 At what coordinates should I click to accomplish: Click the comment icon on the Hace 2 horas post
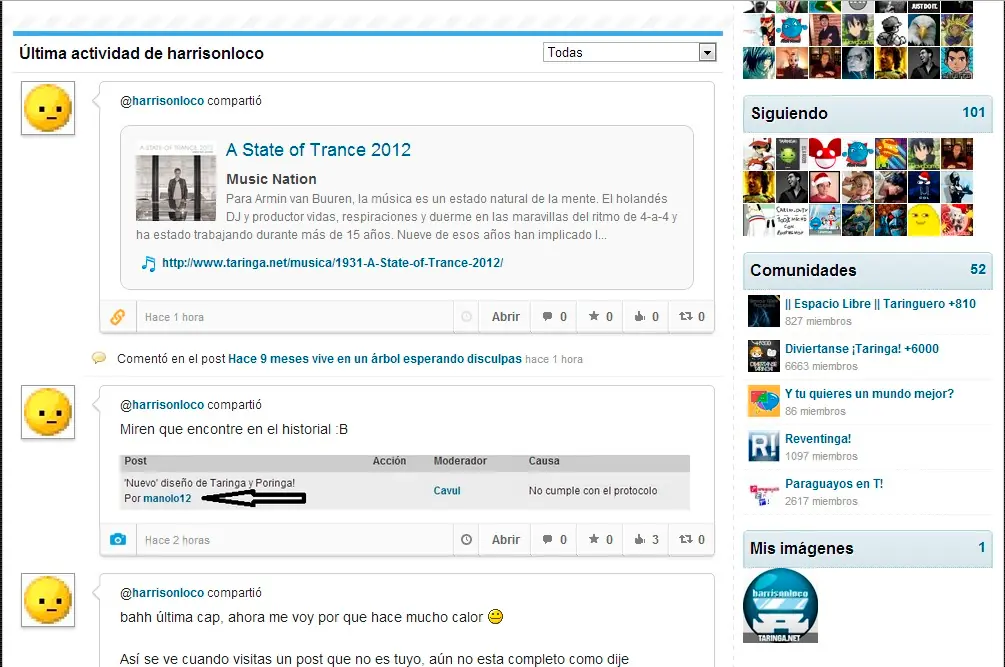point(547,539)
